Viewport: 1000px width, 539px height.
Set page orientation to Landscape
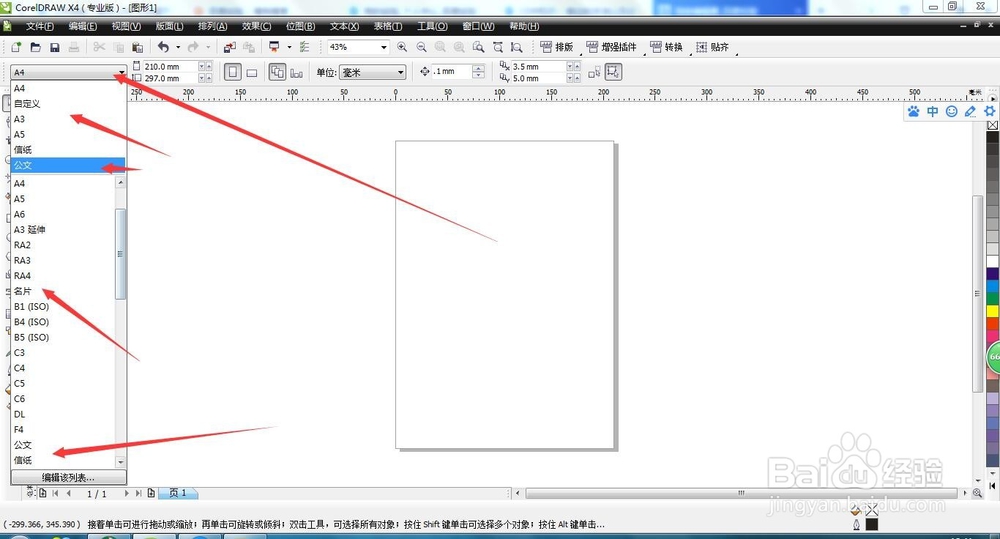252,73
